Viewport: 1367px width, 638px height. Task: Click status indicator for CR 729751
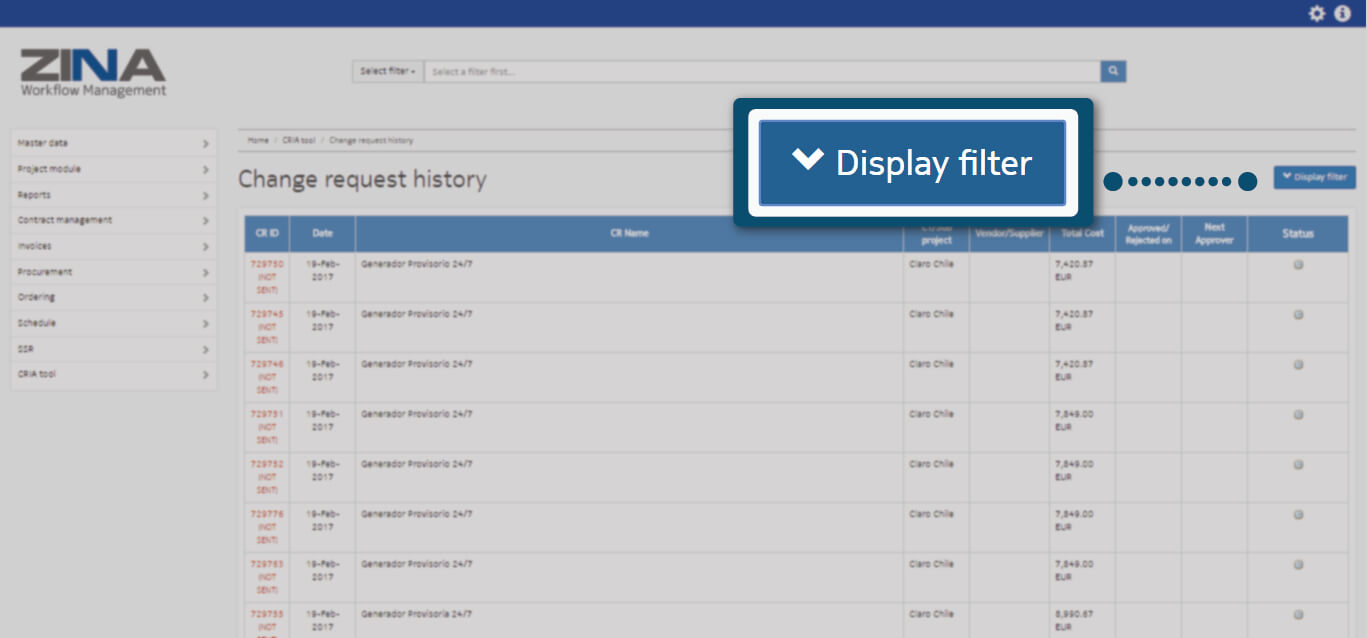(x=1298, y=415)
